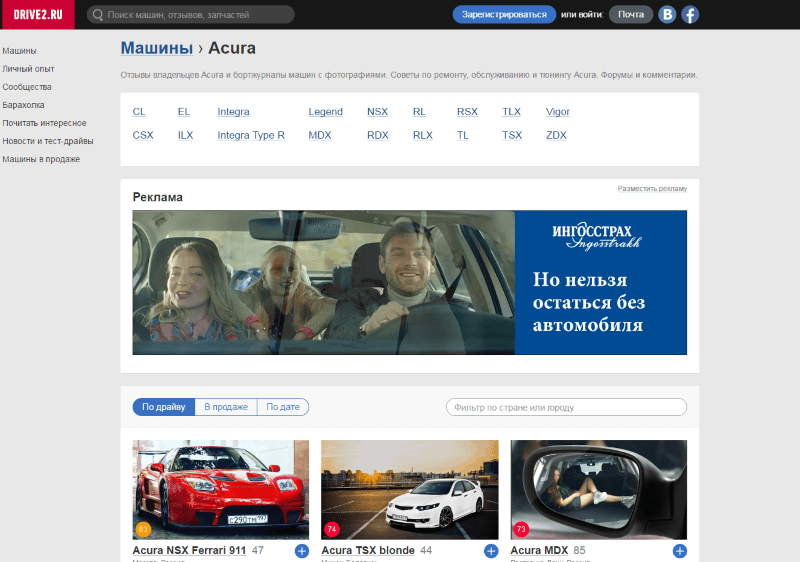Open Сообщества in the sidebar

coord(27,87)
